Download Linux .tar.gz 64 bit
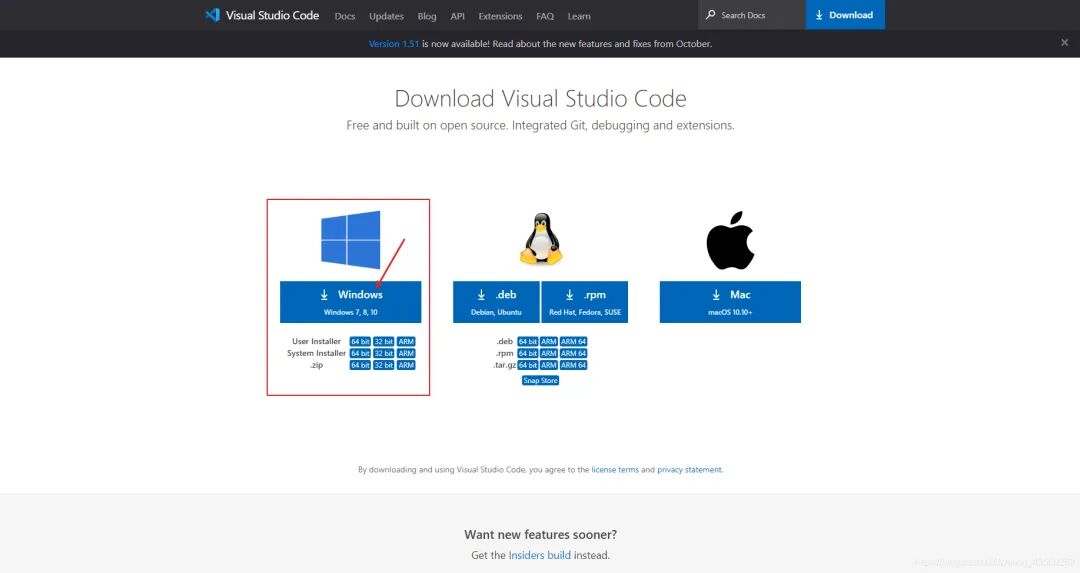 pyautogui.click(x=528, y=365)
